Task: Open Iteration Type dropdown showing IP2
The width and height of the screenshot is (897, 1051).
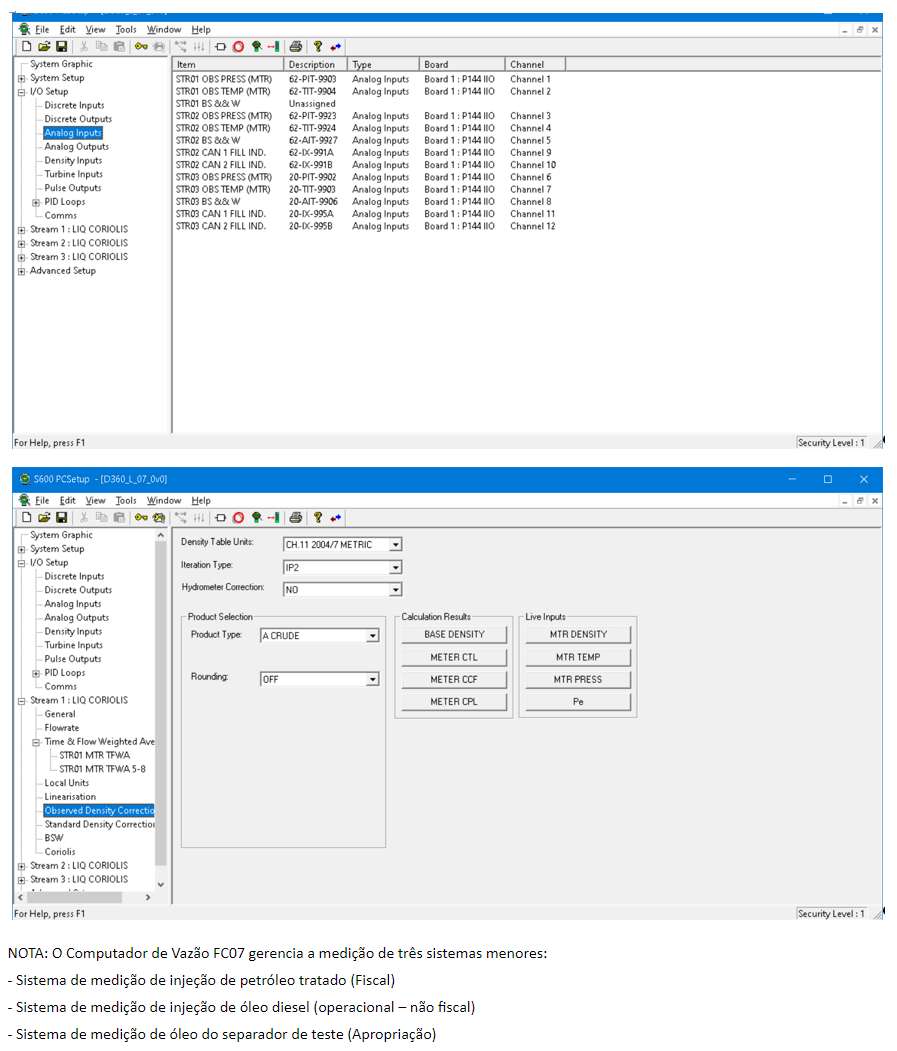Action: [x=396, y=568]
